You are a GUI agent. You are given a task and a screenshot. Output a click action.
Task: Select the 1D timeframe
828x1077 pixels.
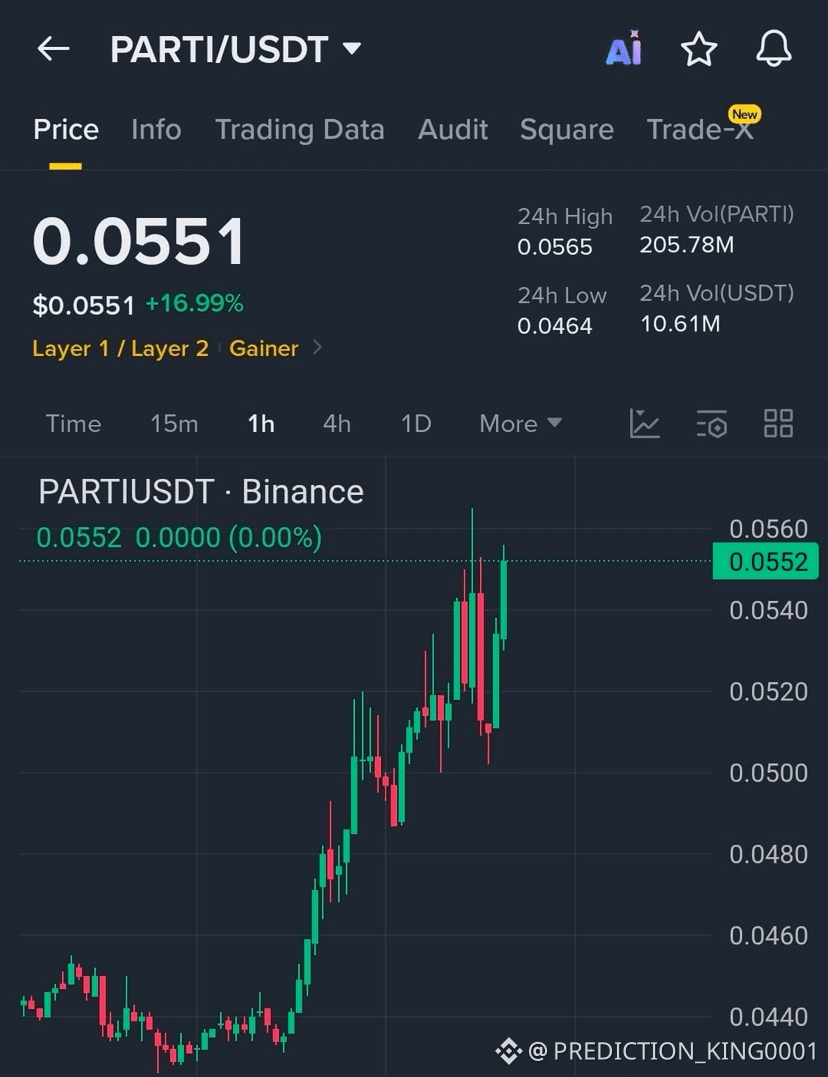point(416,424)
